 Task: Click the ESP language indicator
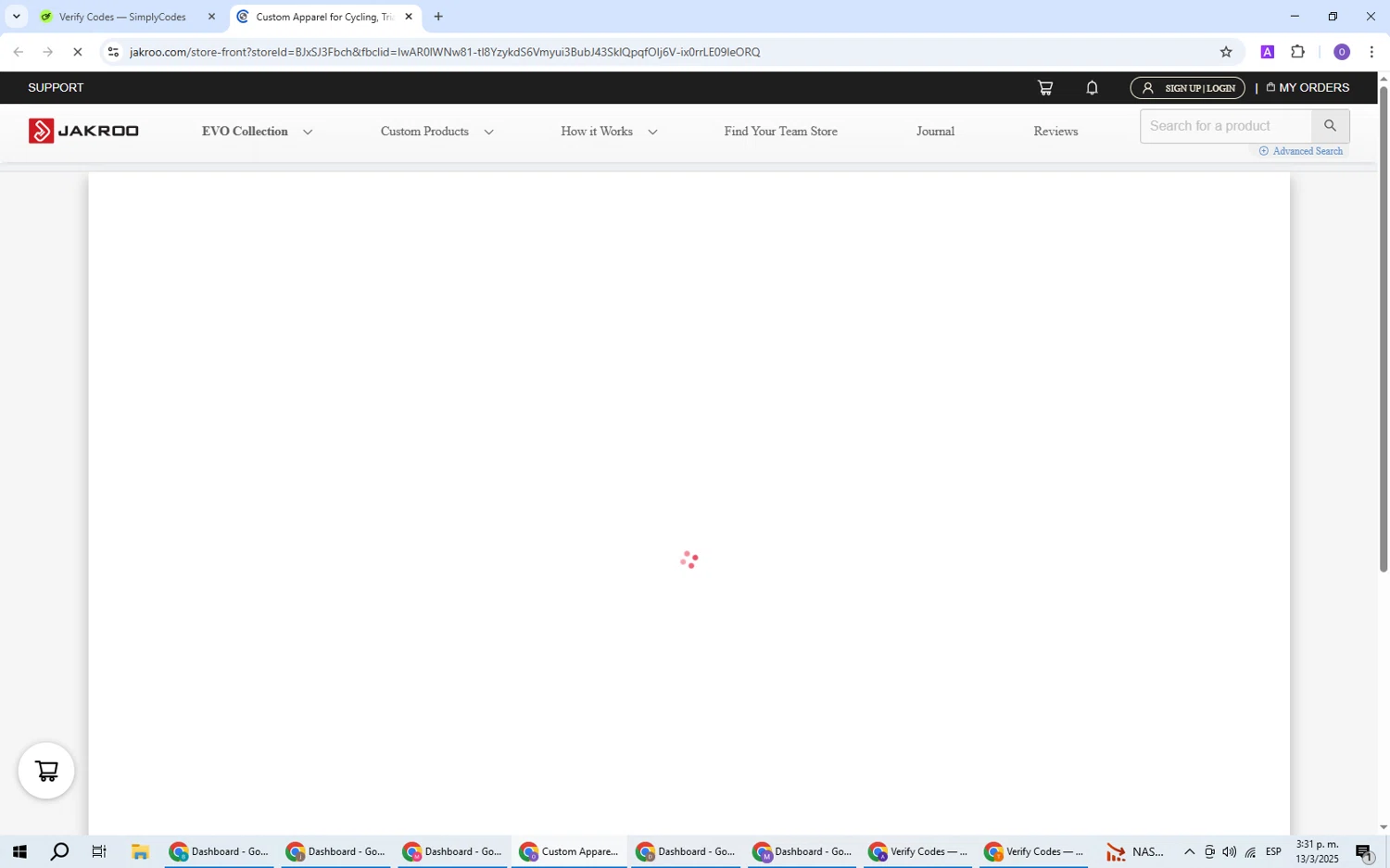(1273, 852)
